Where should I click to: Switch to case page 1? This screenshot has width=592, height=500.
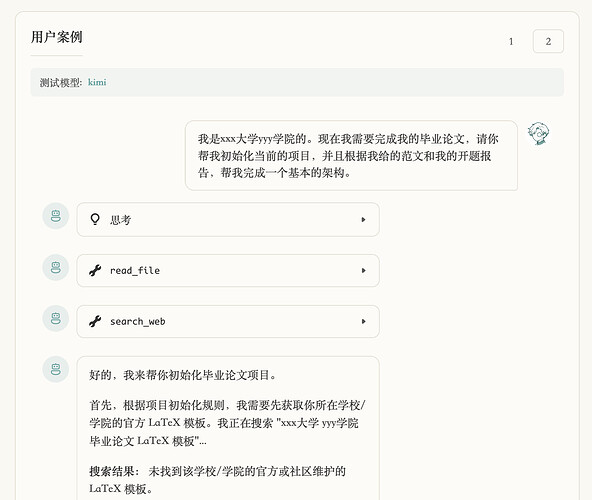pos(511,41)
